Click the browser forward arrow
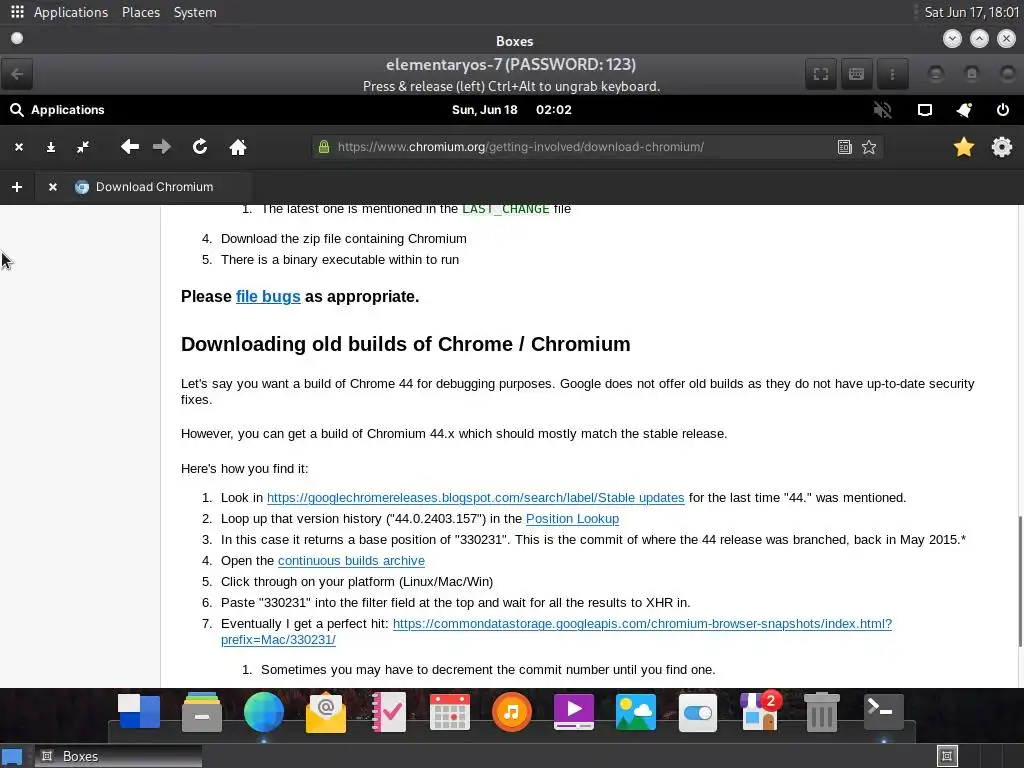This screenshot has width=1024, height=768. tap(161, 147)
